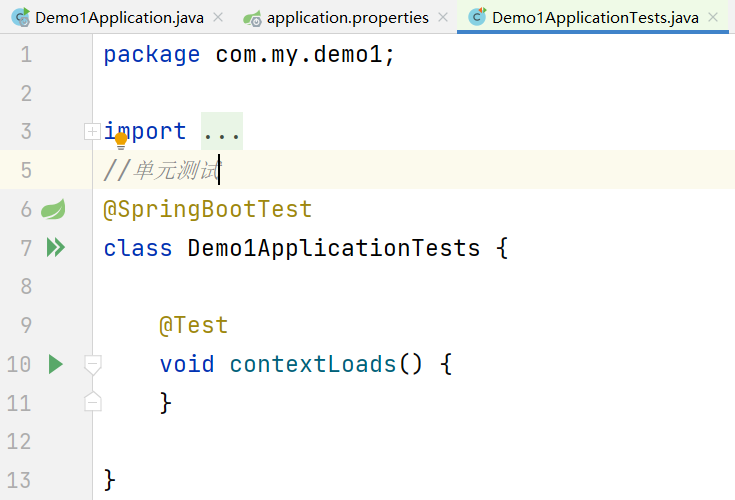Run Demo1ApplicationTests class via gutter double-arrow
The height and width of the screenshot is (500, 735).
point(55,247)
